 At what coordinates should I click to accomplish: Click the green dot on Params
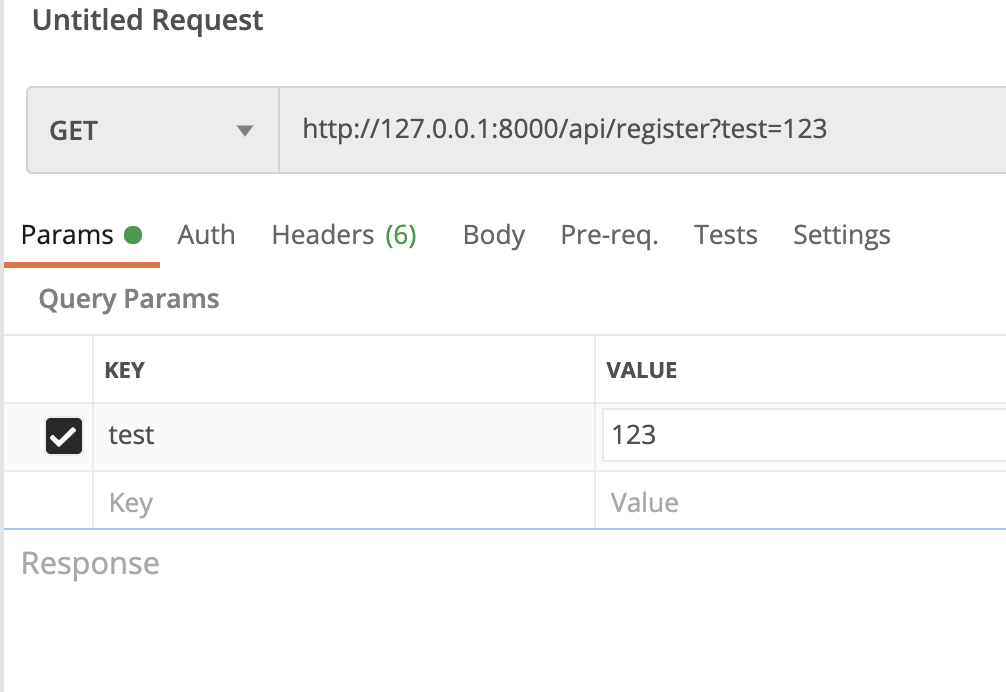pos(133,235)
